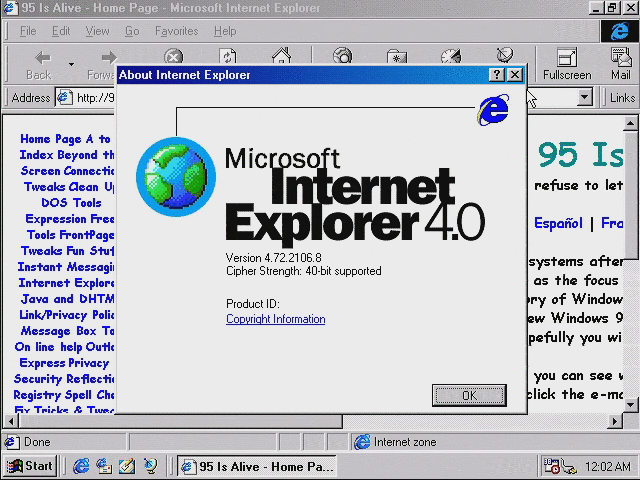The width and height of the screenshot is (640, 480).
Task: Open the Back history dropdown arrow
Action: [71, 64]
